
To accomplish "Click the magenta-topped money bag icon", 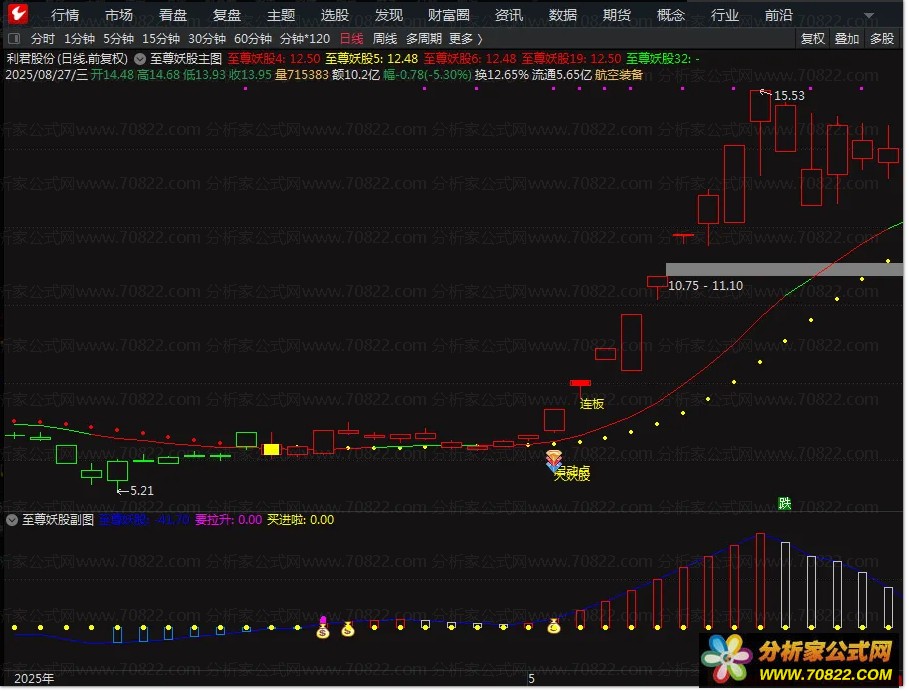I will [x=323, y=628].
